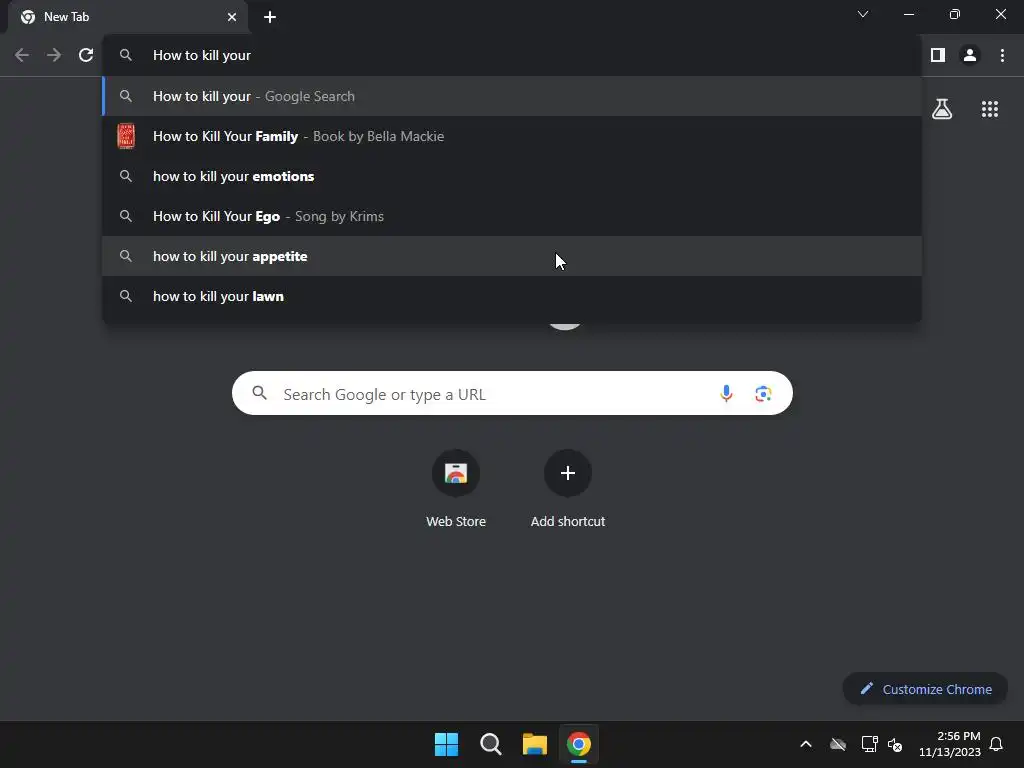Click the back navigation arrow

click(22, 56)
